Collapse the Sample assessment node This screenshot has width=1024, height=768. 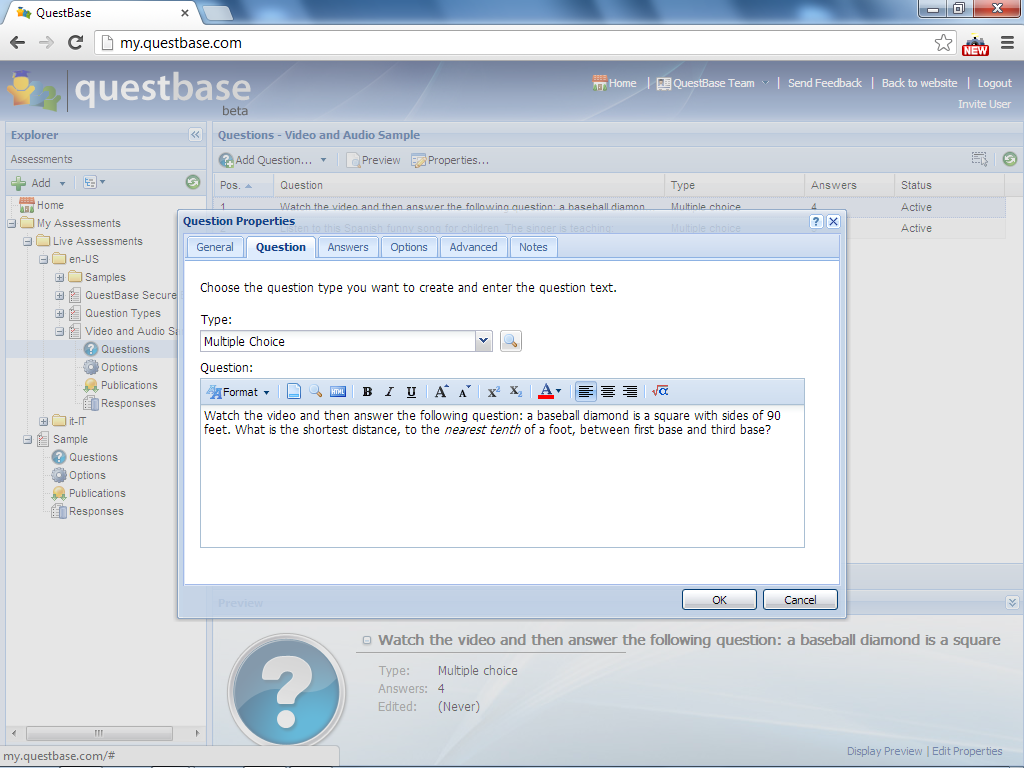click(x=27, y=440)
